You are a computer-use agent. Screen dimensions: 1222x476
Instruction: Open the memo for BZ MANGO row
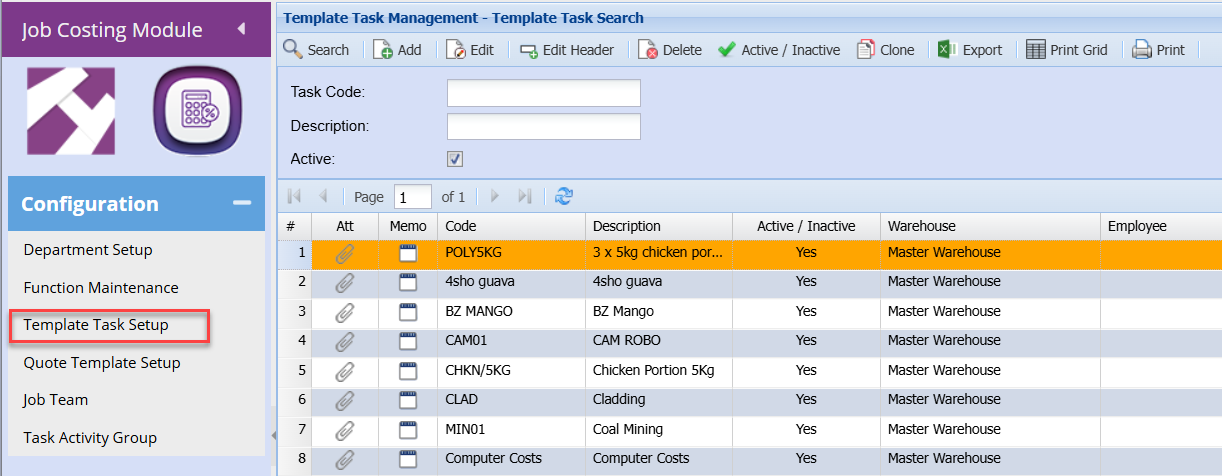pyautogui.click(x=408, y=312)
